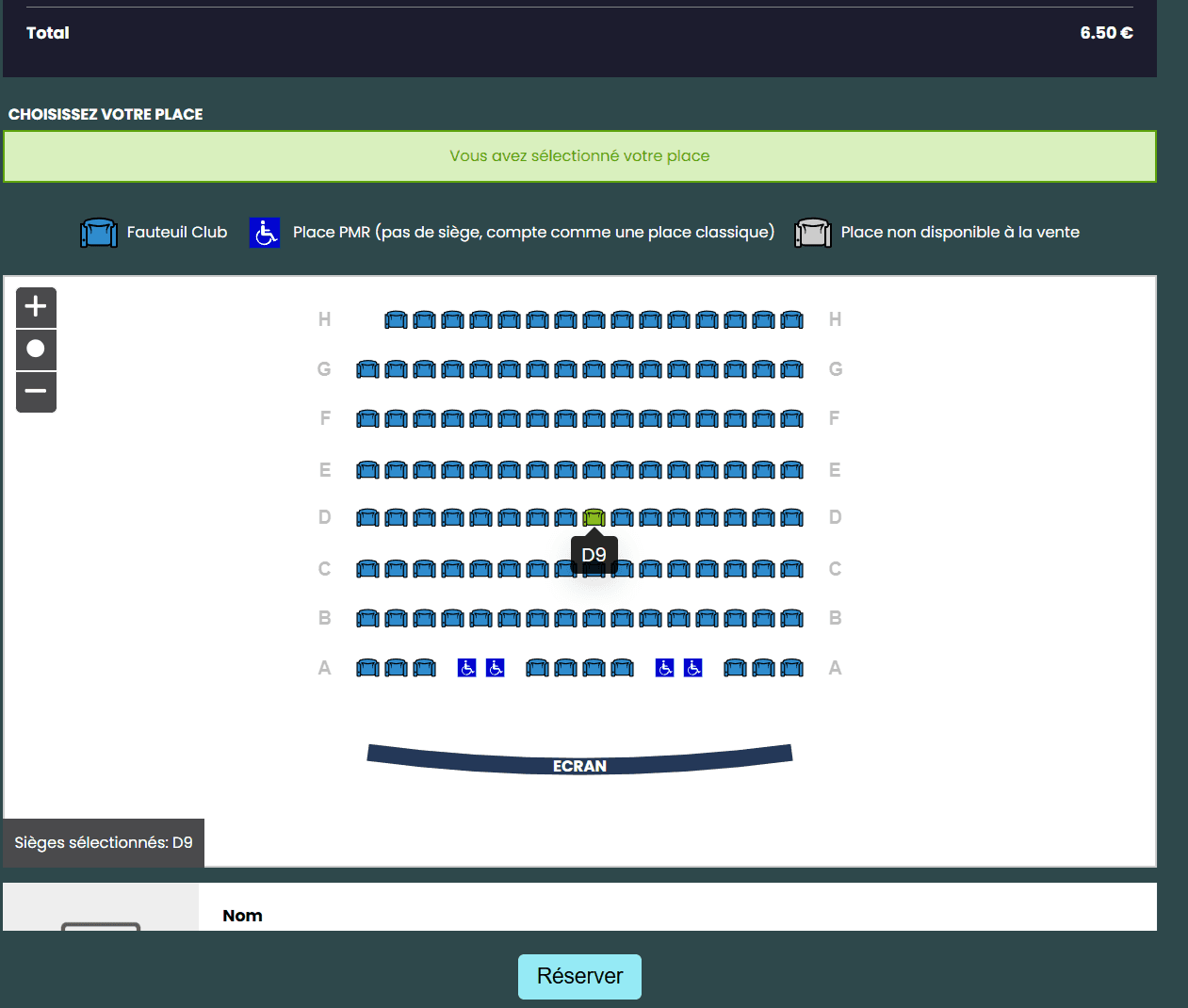The width and height of the screenshot is (1188, 1008).
Task: Pick the rightmost seat in row B
Action: [x=791, y=618]
